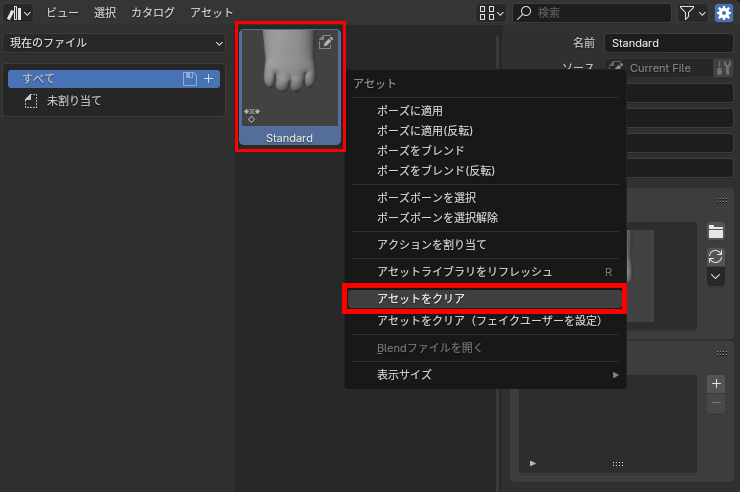The height and width of the screenshot is (492, 740).
Task: Click the plus button beside tags list
Action: [716, 384]
